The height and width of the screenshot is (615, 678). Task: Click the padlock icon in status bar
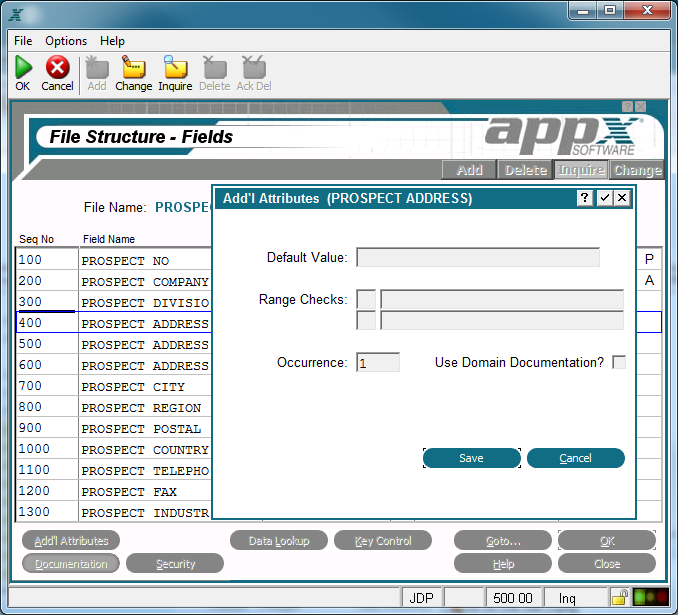pos(620,597)
